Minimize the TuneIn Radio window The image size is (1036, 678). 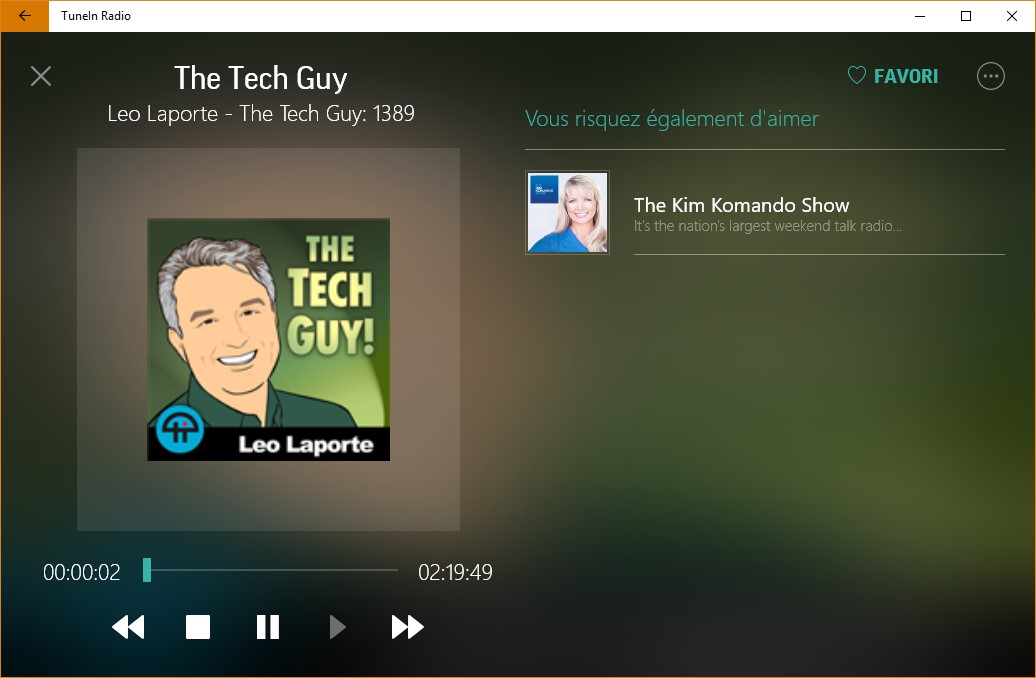point(920,16)
